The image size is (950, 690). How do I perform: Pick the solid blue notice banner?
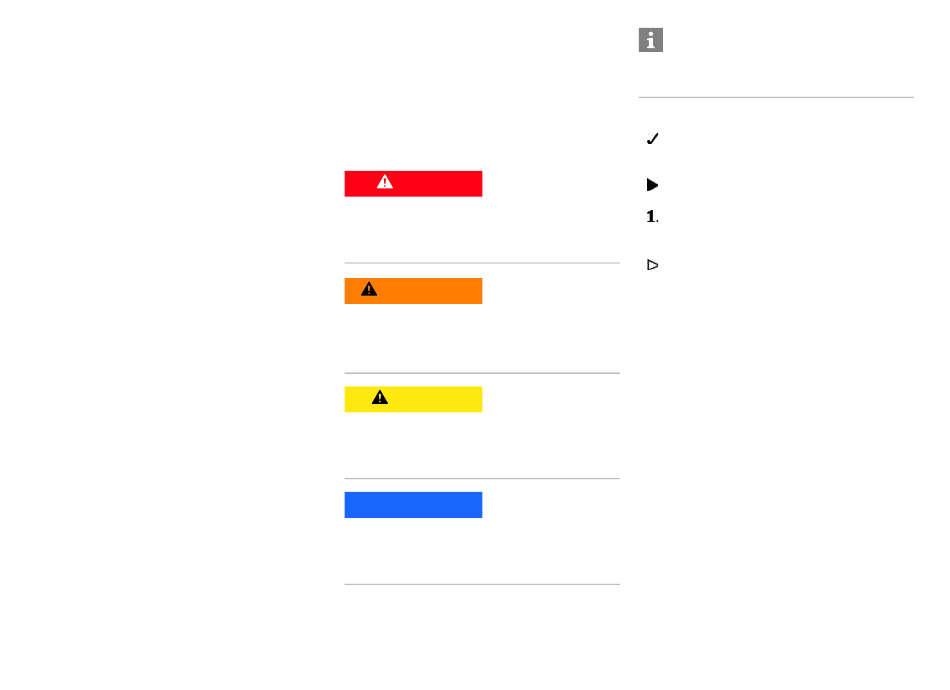click(x=413, y=505)
